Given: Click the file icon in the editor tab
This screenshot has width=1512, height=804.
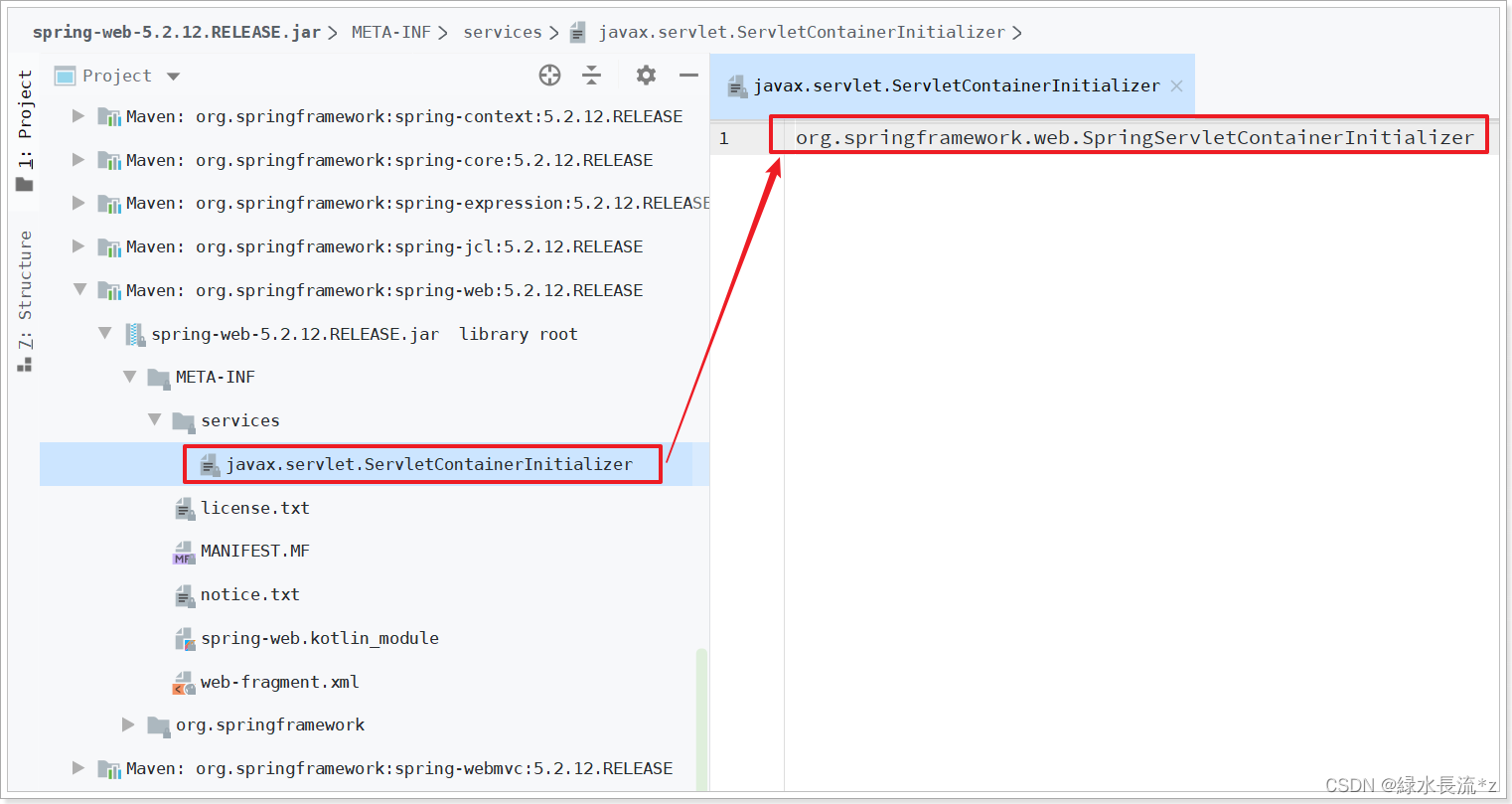Looking at the screenshot, I should point(736,86).
